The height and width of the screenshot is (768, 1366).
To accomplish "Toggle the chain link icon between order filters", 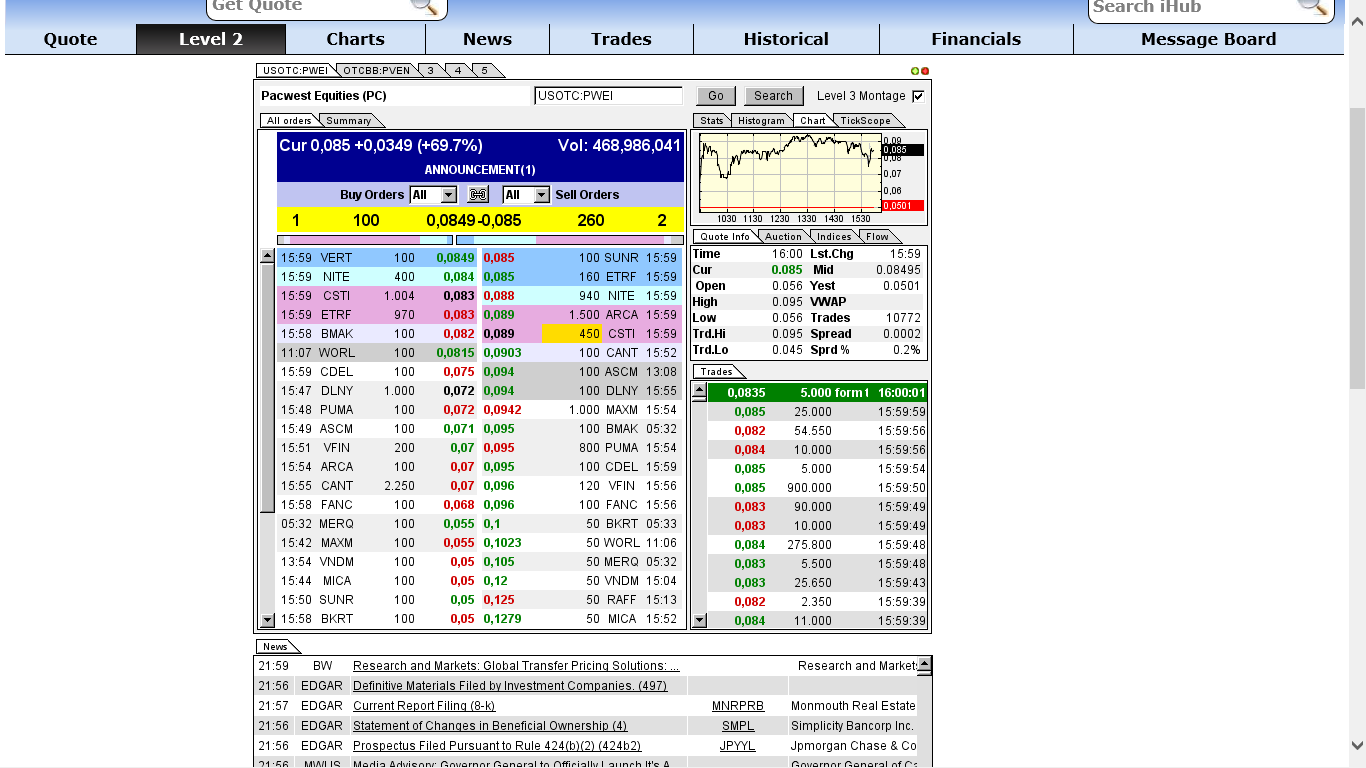I will pyautogui.click(x=479, y=195).
